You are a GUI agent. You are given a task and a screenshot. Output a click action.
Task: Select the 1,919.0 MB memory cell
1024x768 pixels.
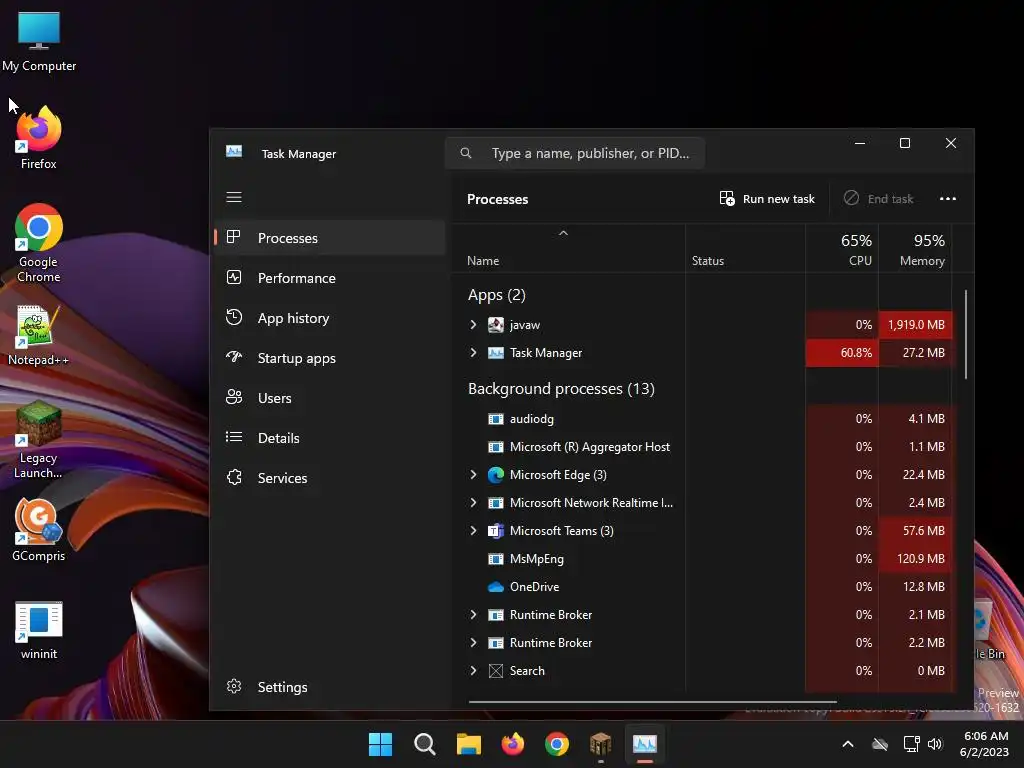pyautogui.click(x=915, y=325)
